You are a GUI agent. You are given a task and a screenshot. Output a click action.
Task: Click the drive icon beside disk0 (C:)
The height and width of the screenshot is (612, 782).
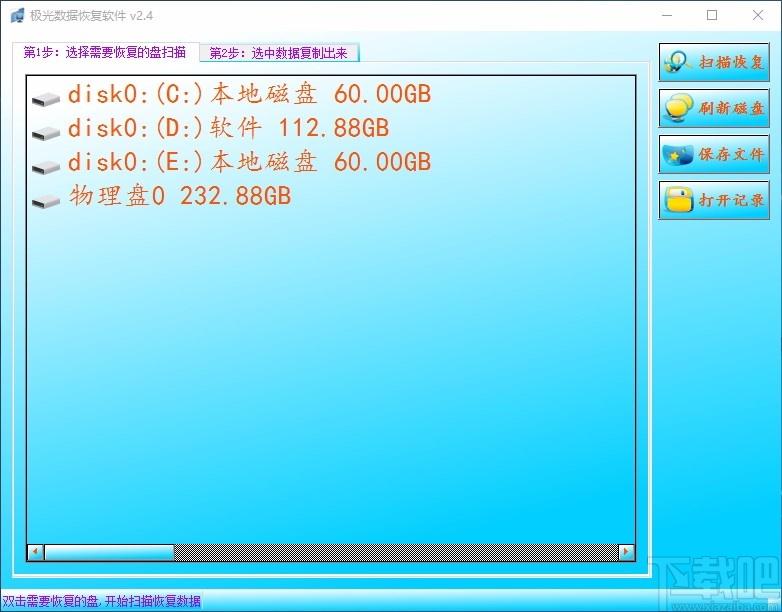click(x=46, y=99)
